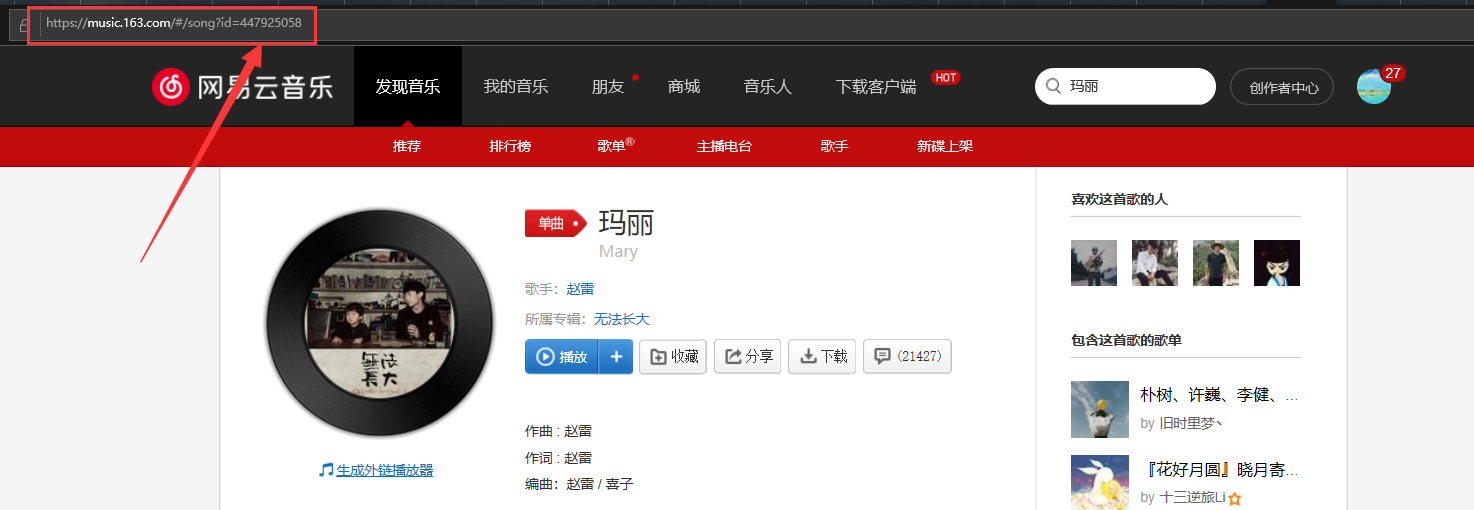Click the 下载 button
The width and height of the screenshot is (1474, 510).
click(822, 356)
